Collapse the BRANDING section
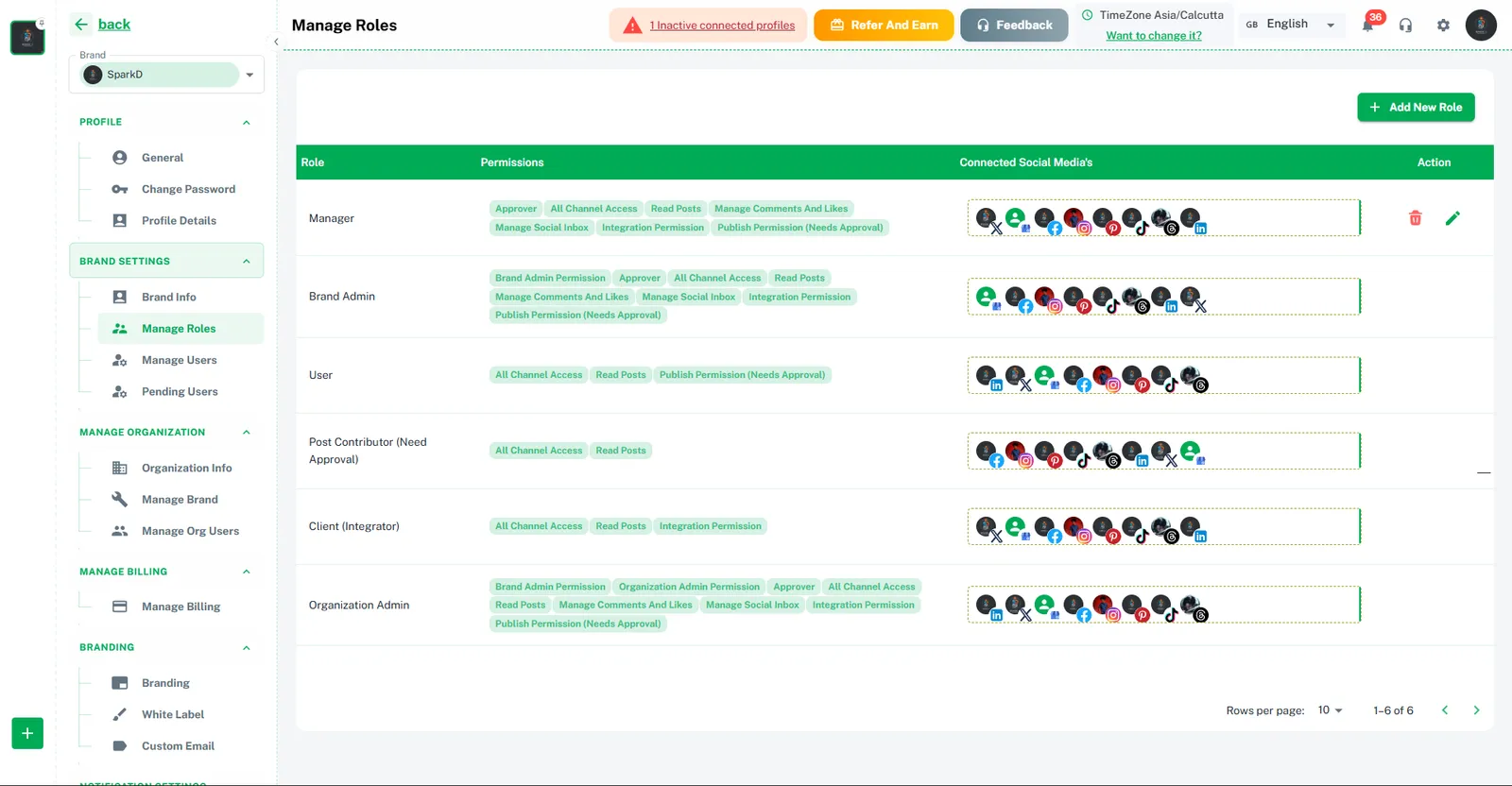1512x786 pixels. (247, 648)
